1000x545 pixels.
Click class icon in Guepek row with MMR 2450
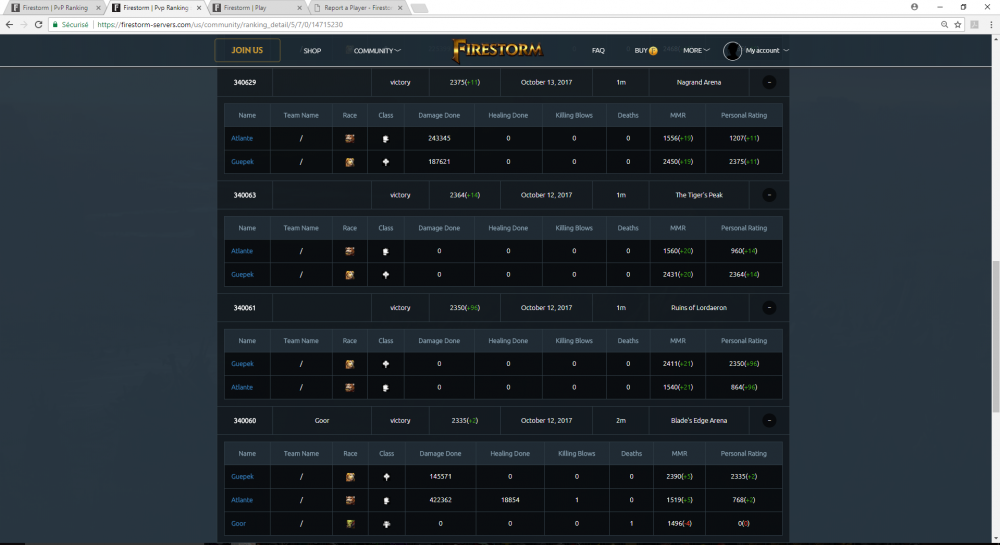tap(386, 162)
